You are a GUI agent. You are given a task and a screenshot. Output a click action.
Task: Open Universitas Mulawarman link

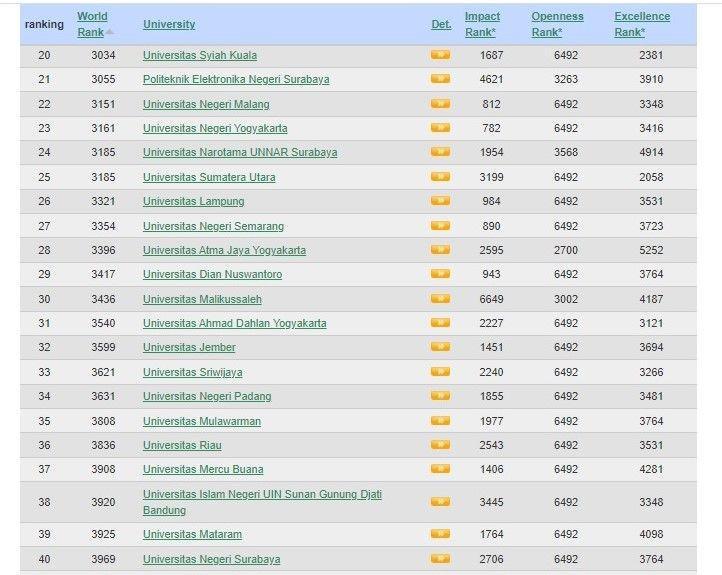click(202, 421)
